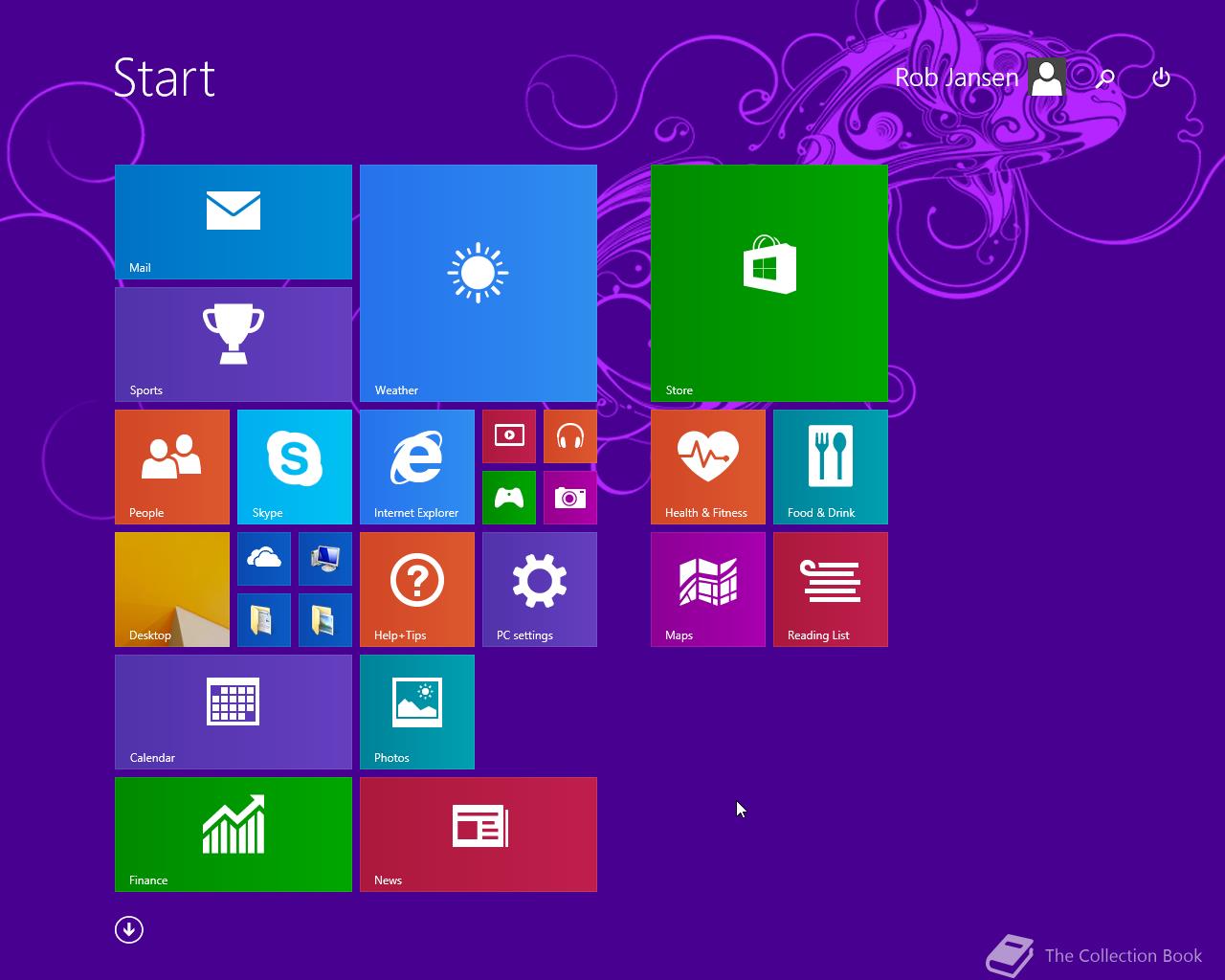The image size is (1225, 980).
Task: Open the People tile
Action: tap(172, 467)
